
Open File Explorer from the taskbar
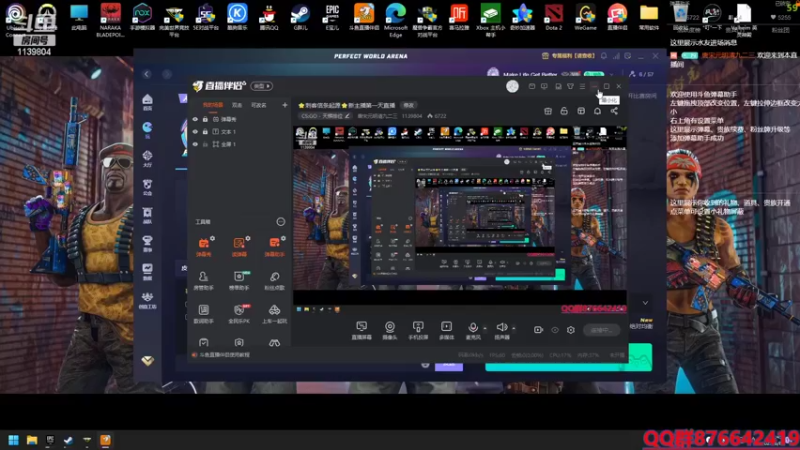point(32,440)
